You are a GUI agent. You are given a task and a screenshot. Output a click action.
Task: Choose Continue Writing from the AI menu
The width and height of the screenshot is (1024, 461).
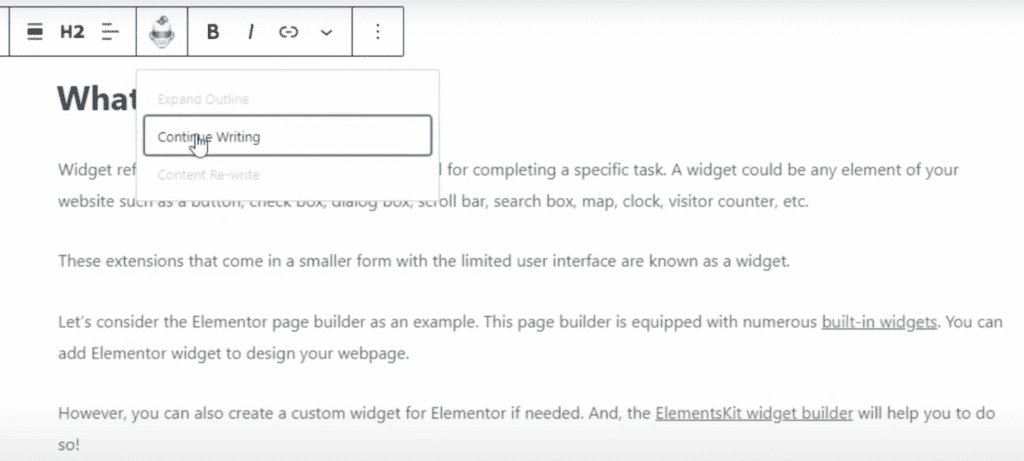(287, 136)
